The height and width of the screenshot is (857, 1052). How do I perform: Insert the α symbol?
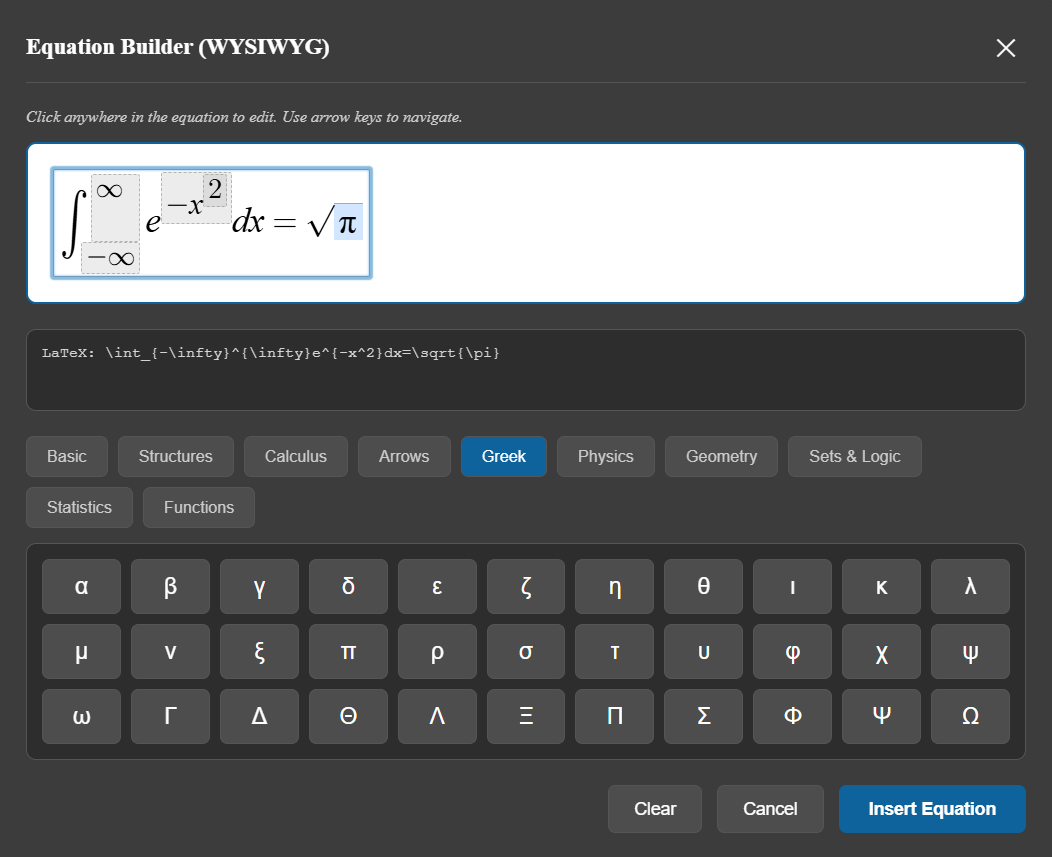(81, 587)
